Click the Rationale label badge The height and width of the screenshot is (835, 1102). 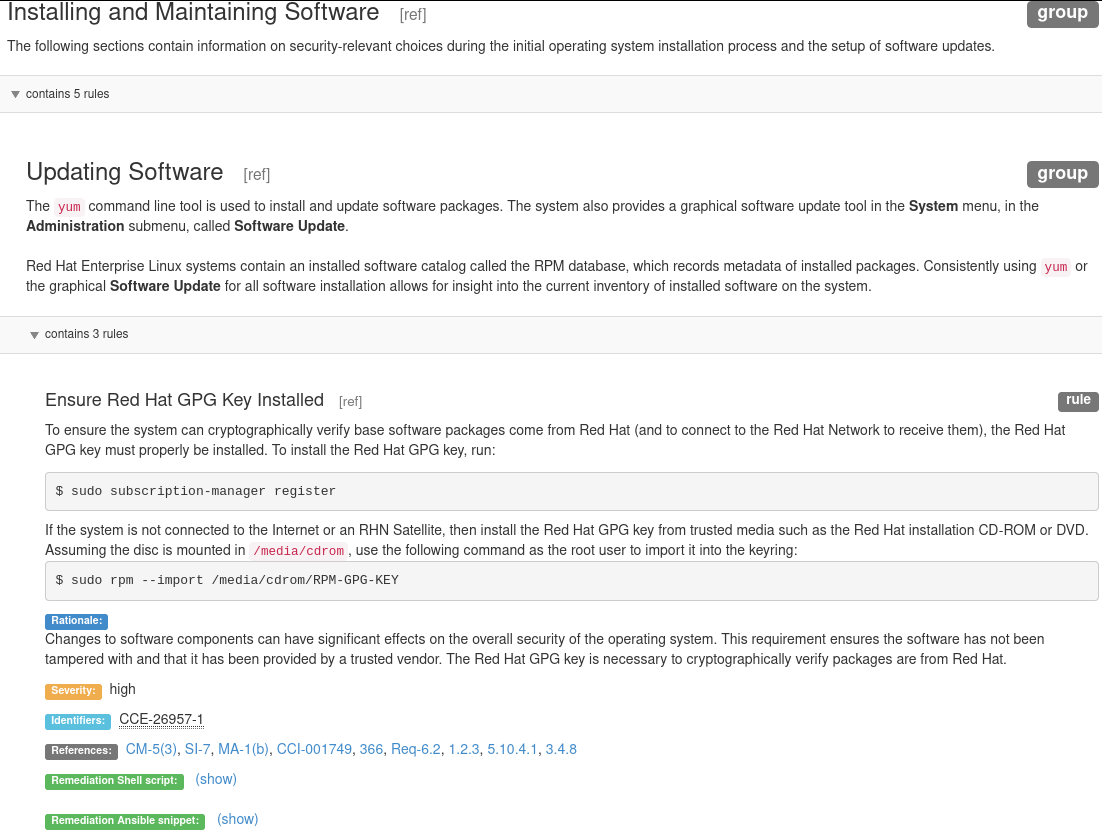click(76, 621)
